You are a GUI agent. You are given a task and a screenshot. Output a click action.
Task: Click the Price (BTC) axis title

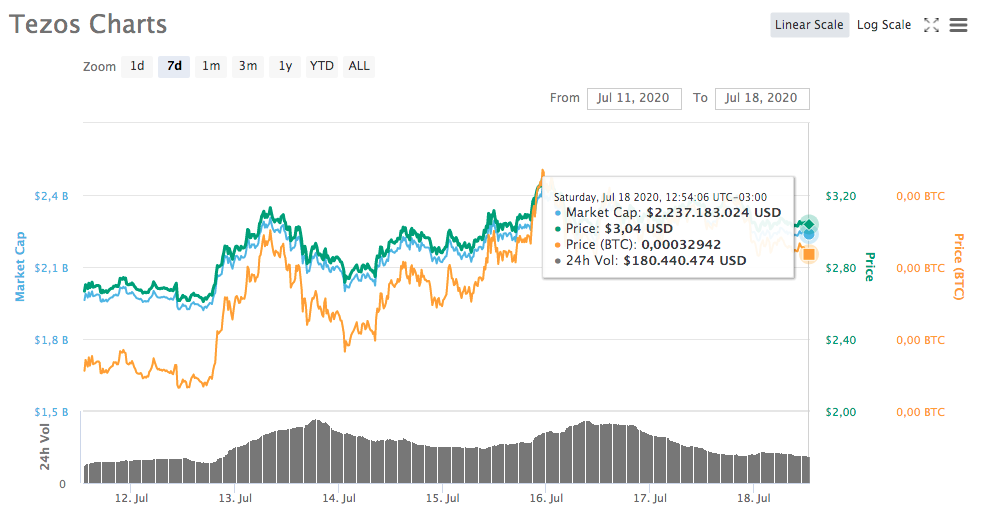958,266
